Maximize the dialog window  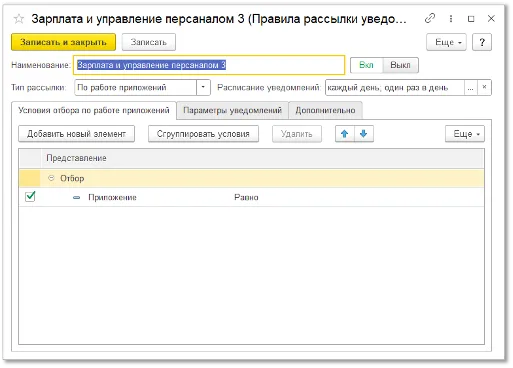pos(471,19)
